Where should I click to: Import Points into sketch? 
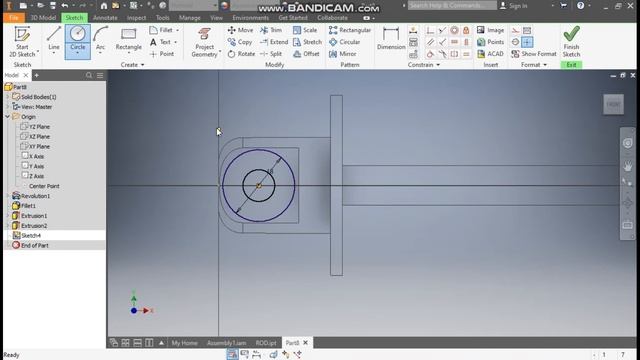490,42
